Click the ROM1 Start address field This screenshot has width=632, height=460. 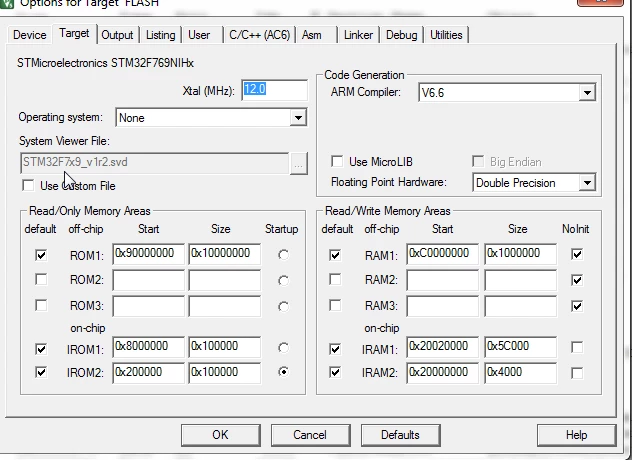click(x=148, y=254)
